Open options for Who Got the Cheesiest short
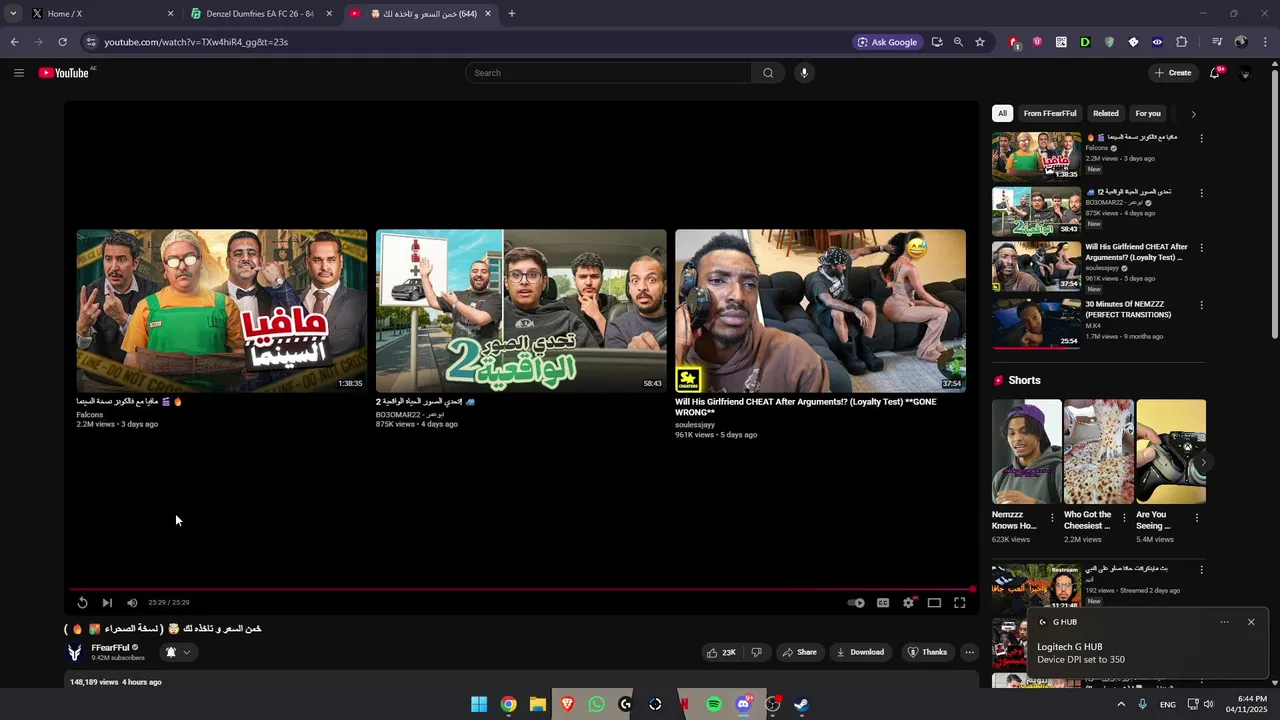Viewport: 1280px width, 720px height. pos(1124,518)
